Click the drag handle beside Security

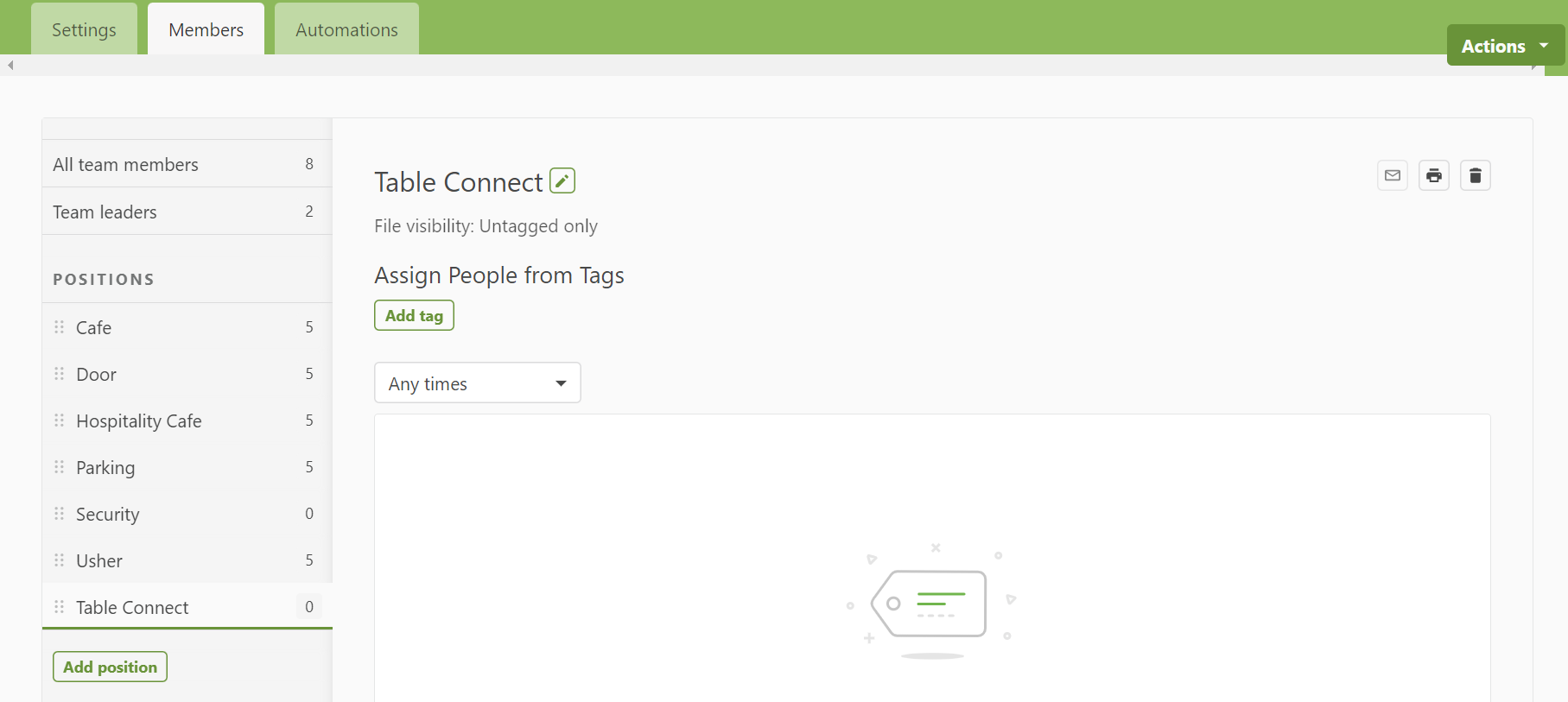60,514
